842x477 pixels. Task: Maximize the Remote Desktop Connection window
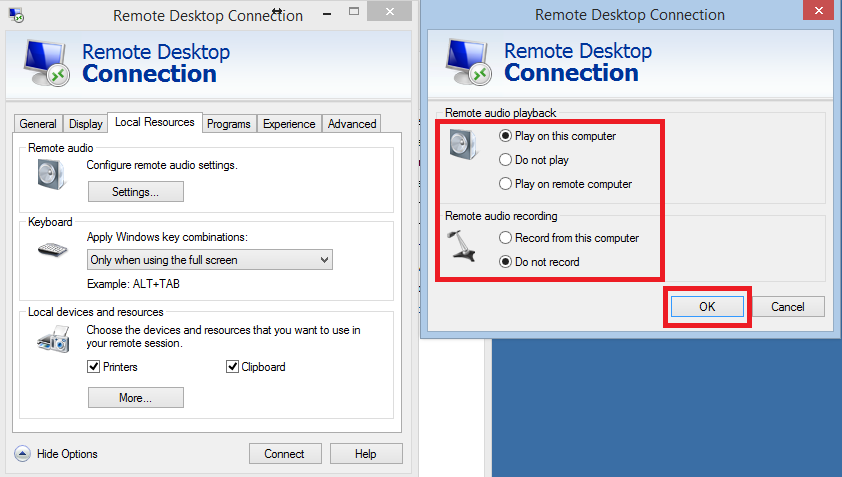coord(354,11)
